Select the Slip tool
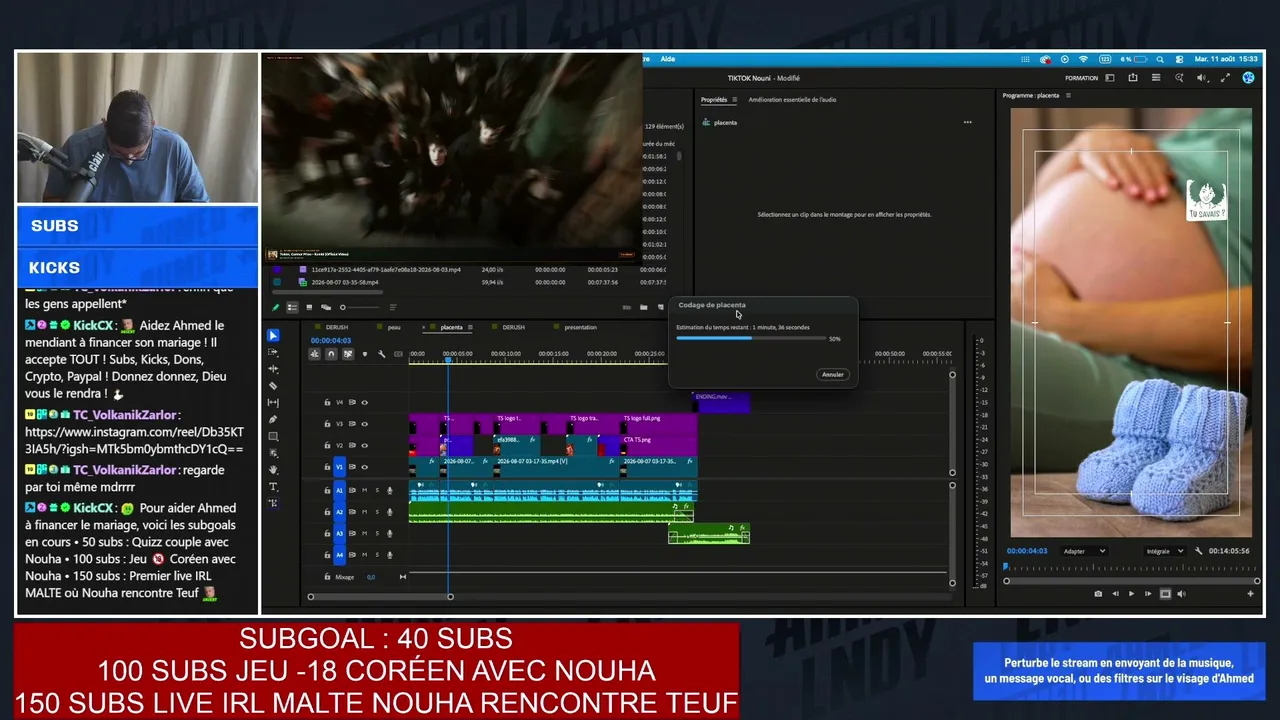1280x720 pixels. point(274,403)
